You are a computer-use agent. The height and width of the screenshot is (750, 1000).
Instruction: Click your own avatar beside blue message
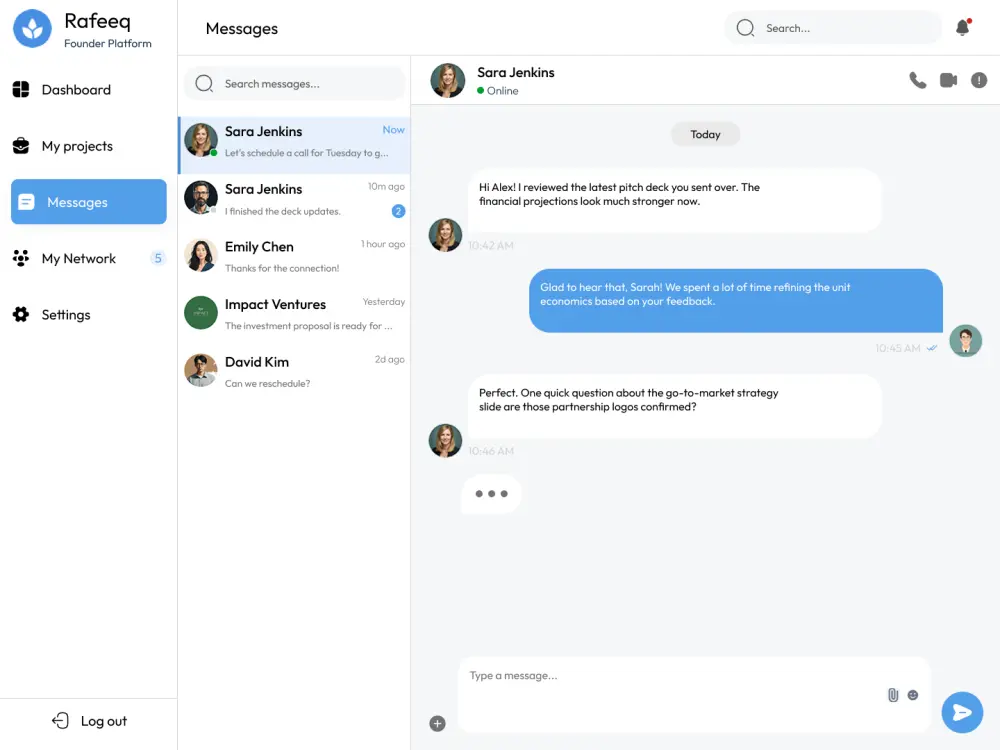tap(966, 341)
